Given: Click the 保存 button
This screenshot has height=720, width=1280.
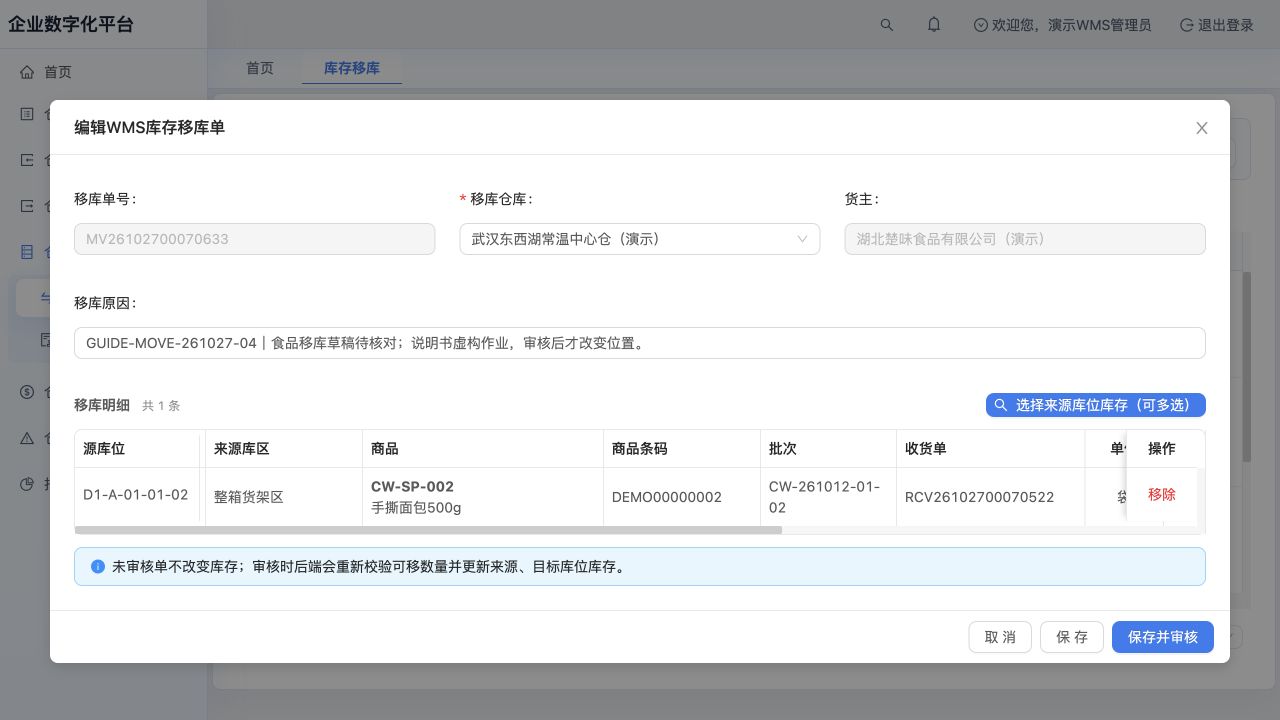Looking at the screenshot, I should 1072,637.
